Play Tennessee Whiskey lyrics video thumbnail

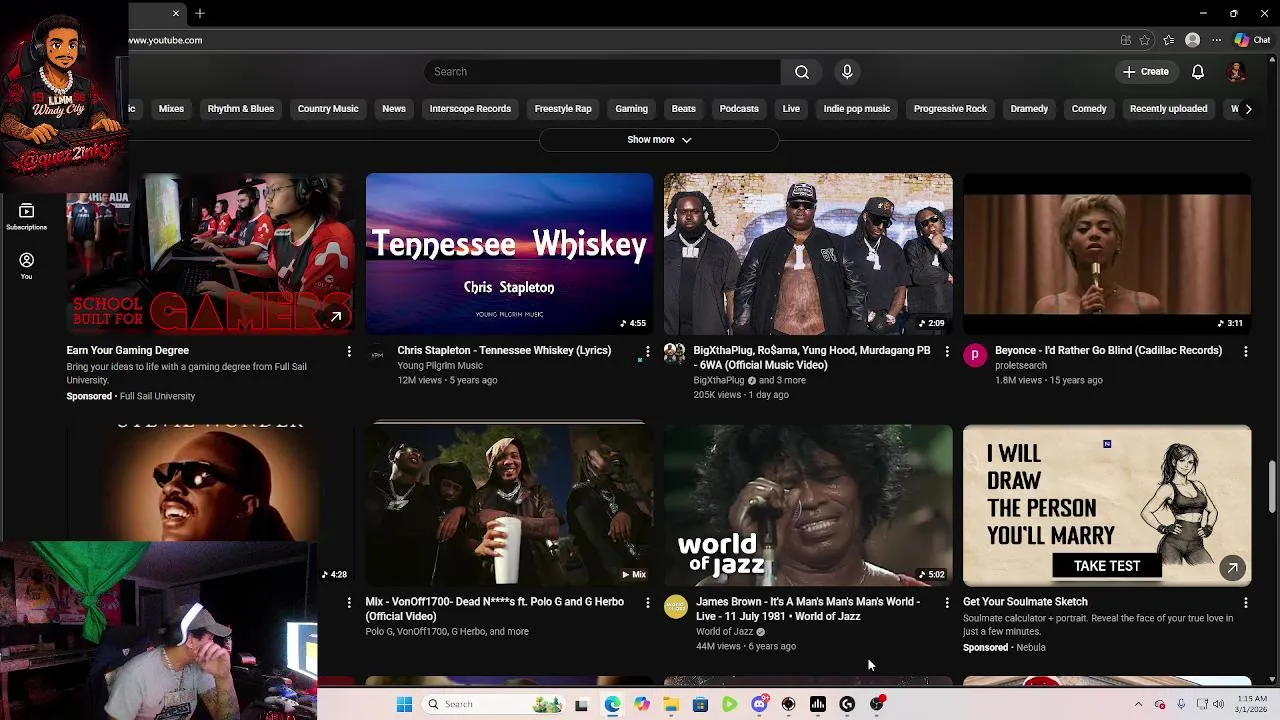509,254
